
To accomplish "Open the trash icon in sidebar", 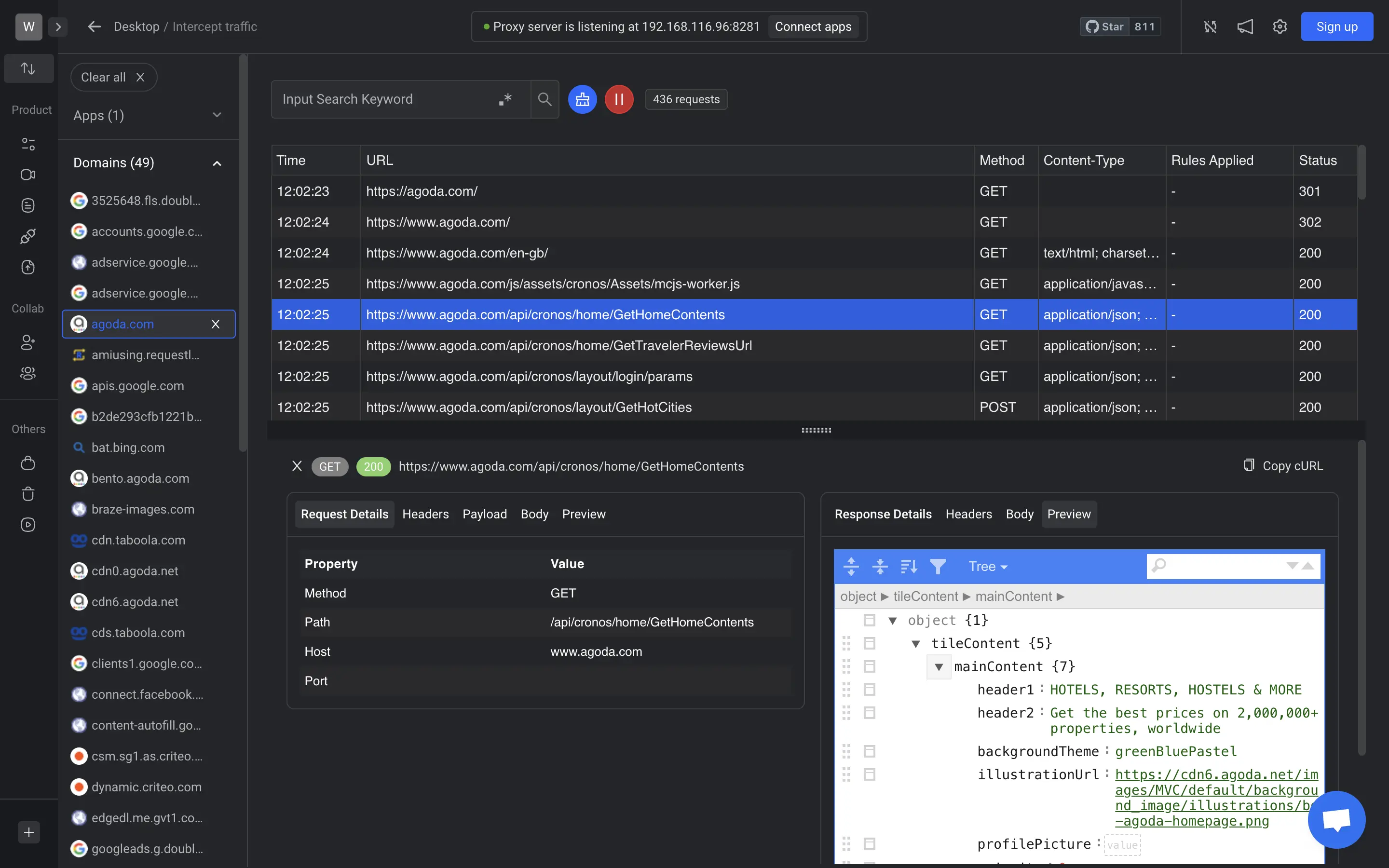I will (28, 494).
